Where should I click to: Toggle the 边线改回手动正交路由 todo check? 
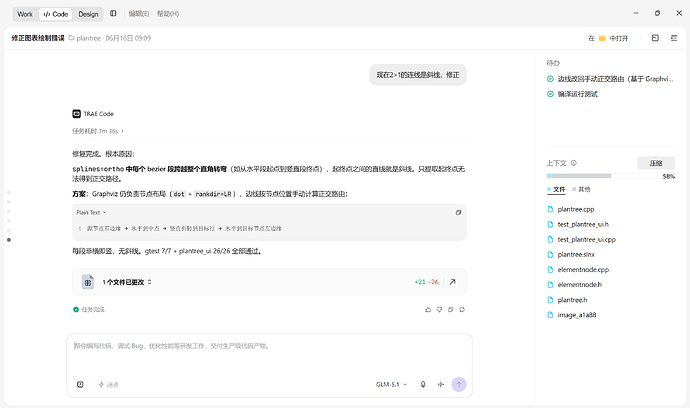pyautogui.click(x=550, y=79)
